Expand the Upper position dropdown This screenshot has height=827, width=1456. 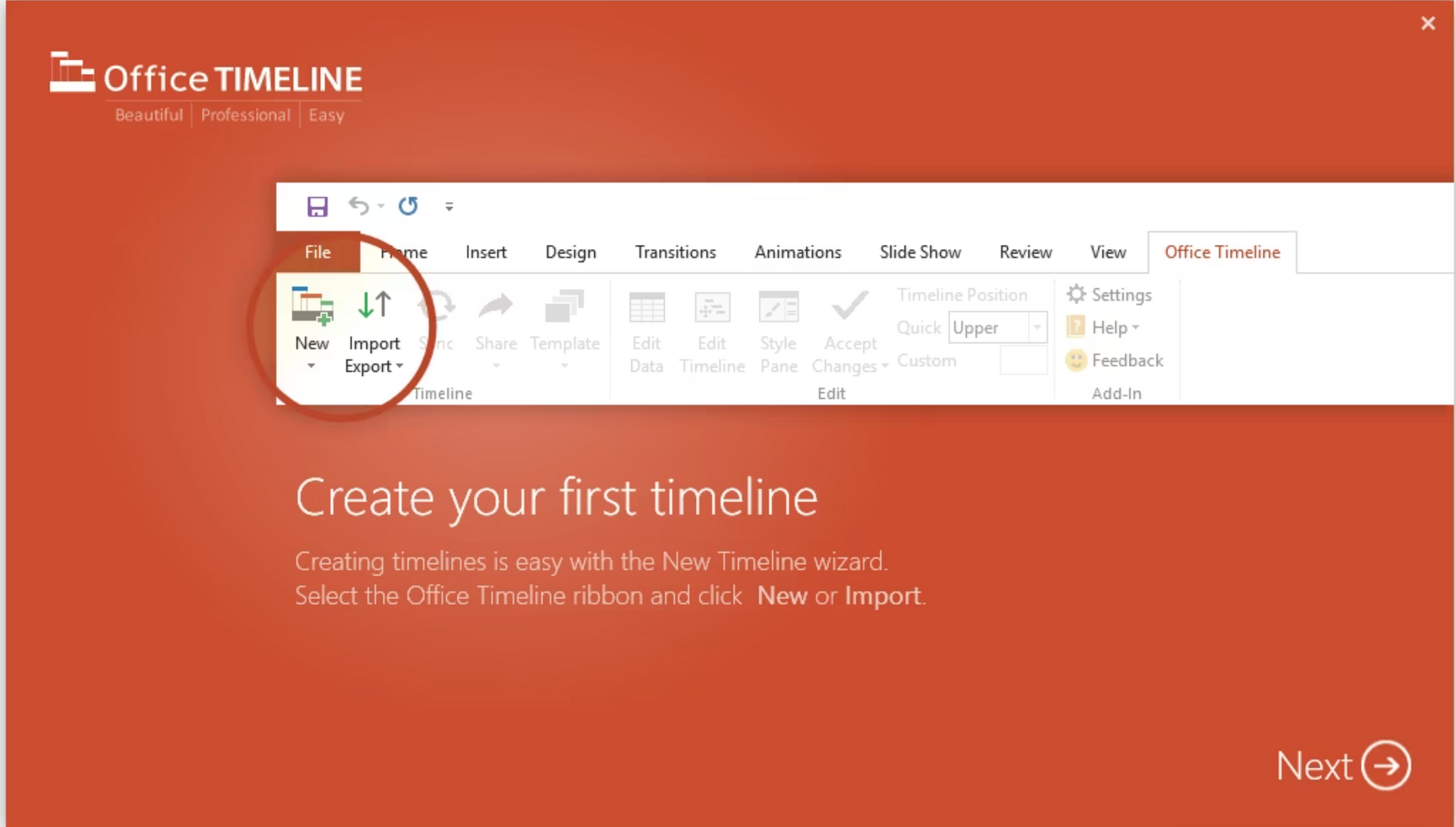pos(1037,328)
